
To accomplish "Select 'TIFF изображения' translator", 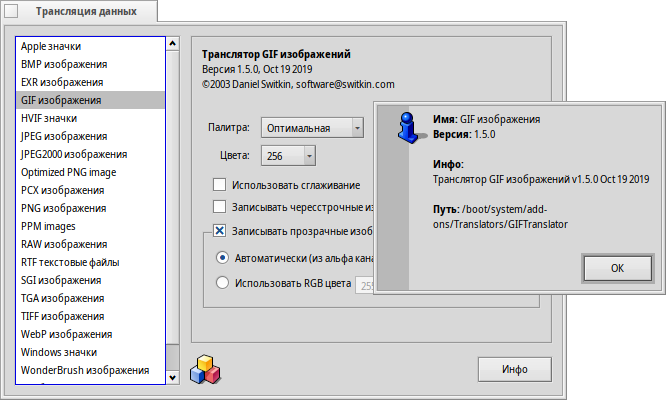I will [x=63, y=316].
